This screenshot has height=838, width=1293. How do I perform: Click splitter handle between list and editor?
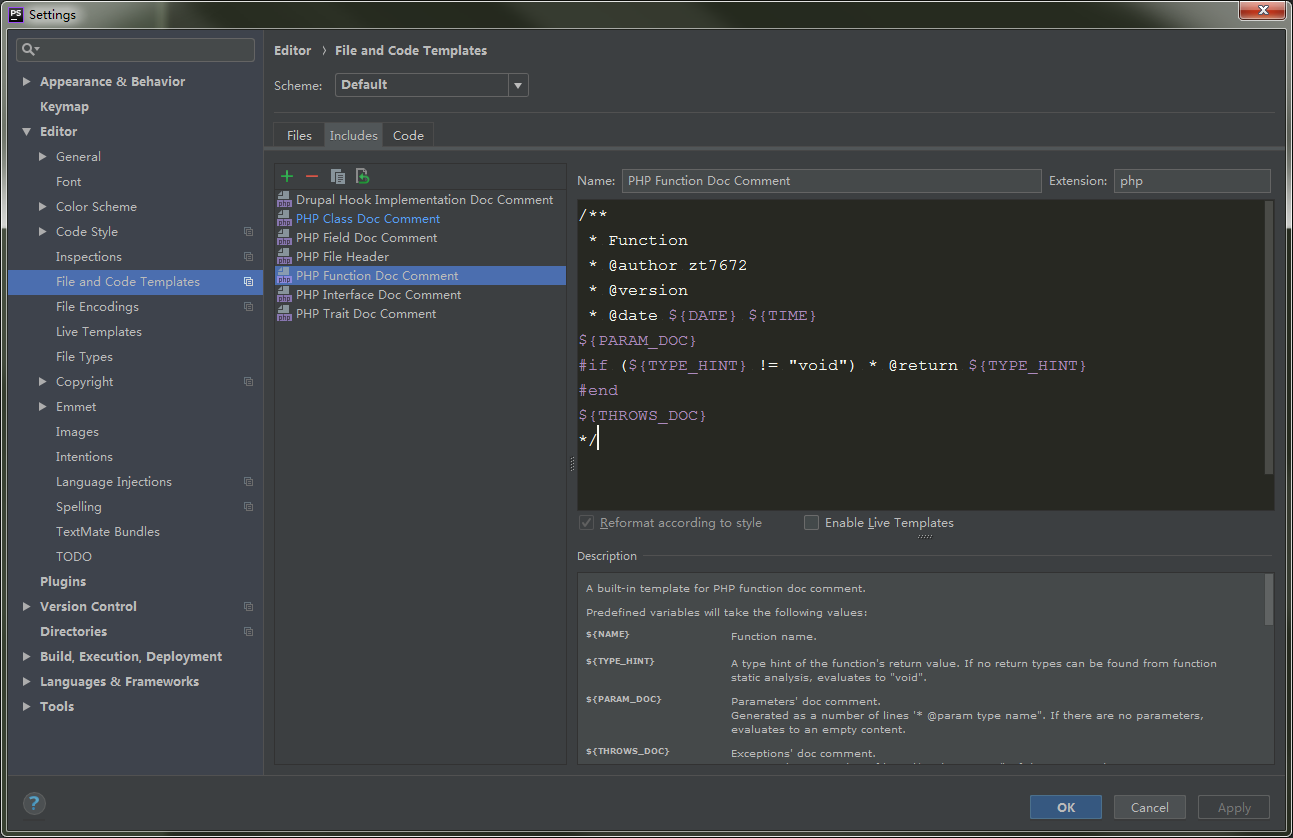click(572, 464)
